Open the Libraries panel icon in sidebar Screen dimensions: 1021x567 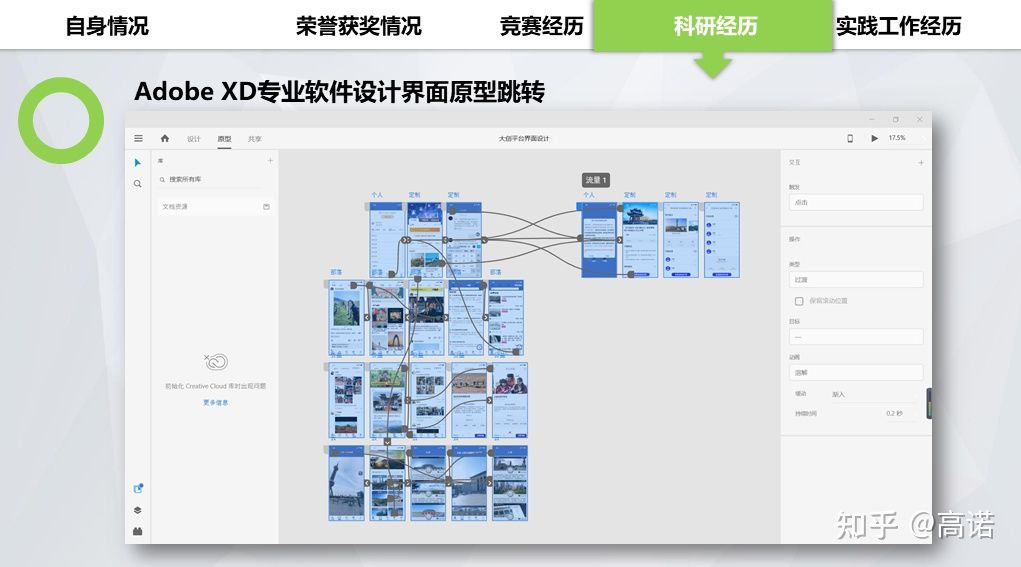[x=137, y=488]
